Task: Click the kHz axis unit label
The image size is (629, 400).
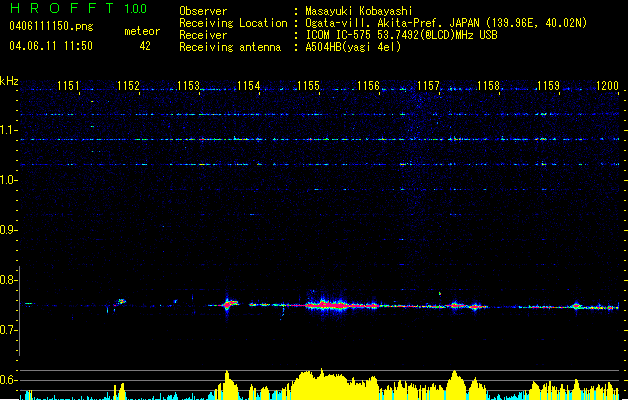Action: 9,81
